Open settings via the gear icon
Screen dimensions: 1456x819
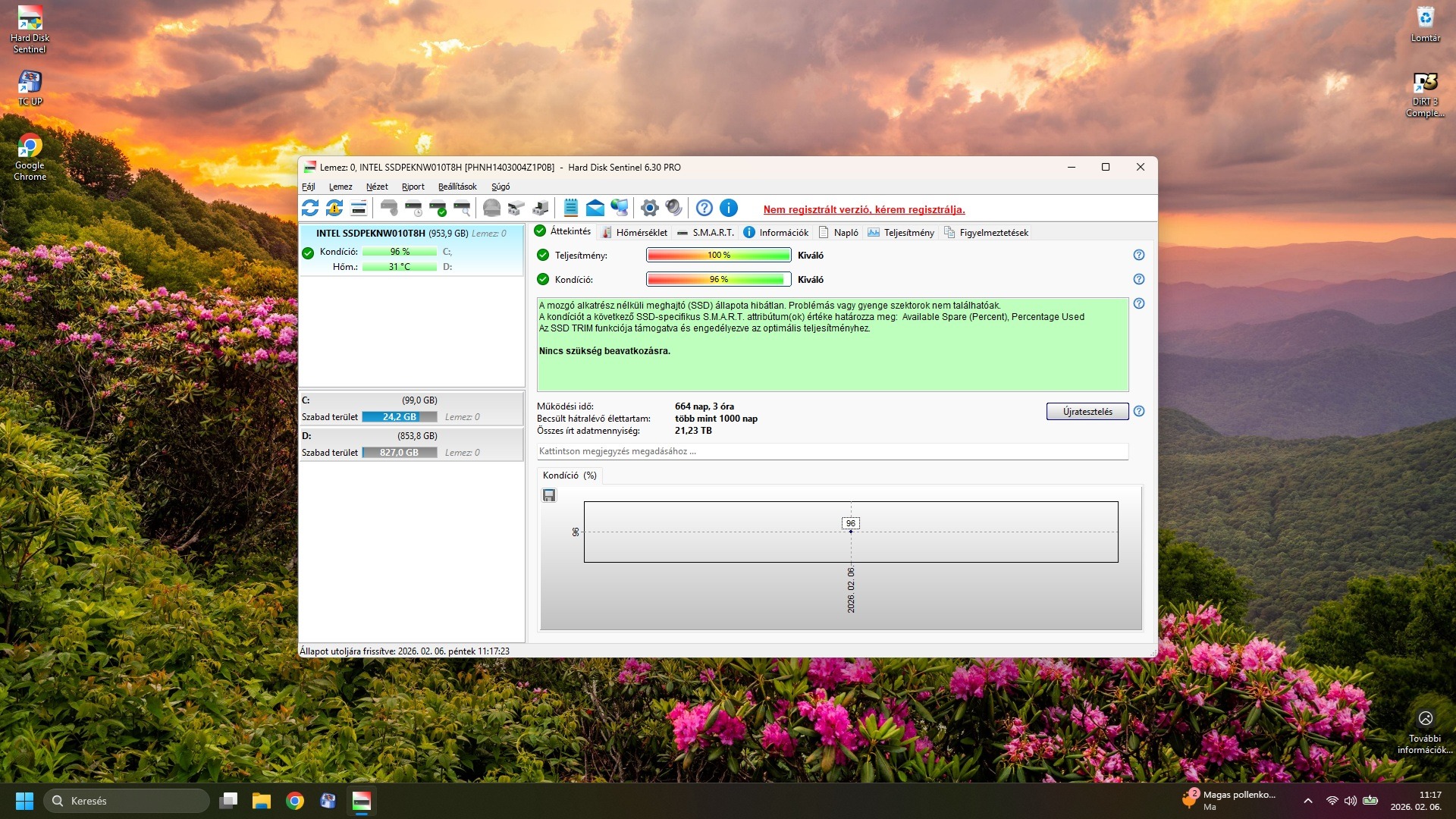pyautogui.click(x=649, y=208)
